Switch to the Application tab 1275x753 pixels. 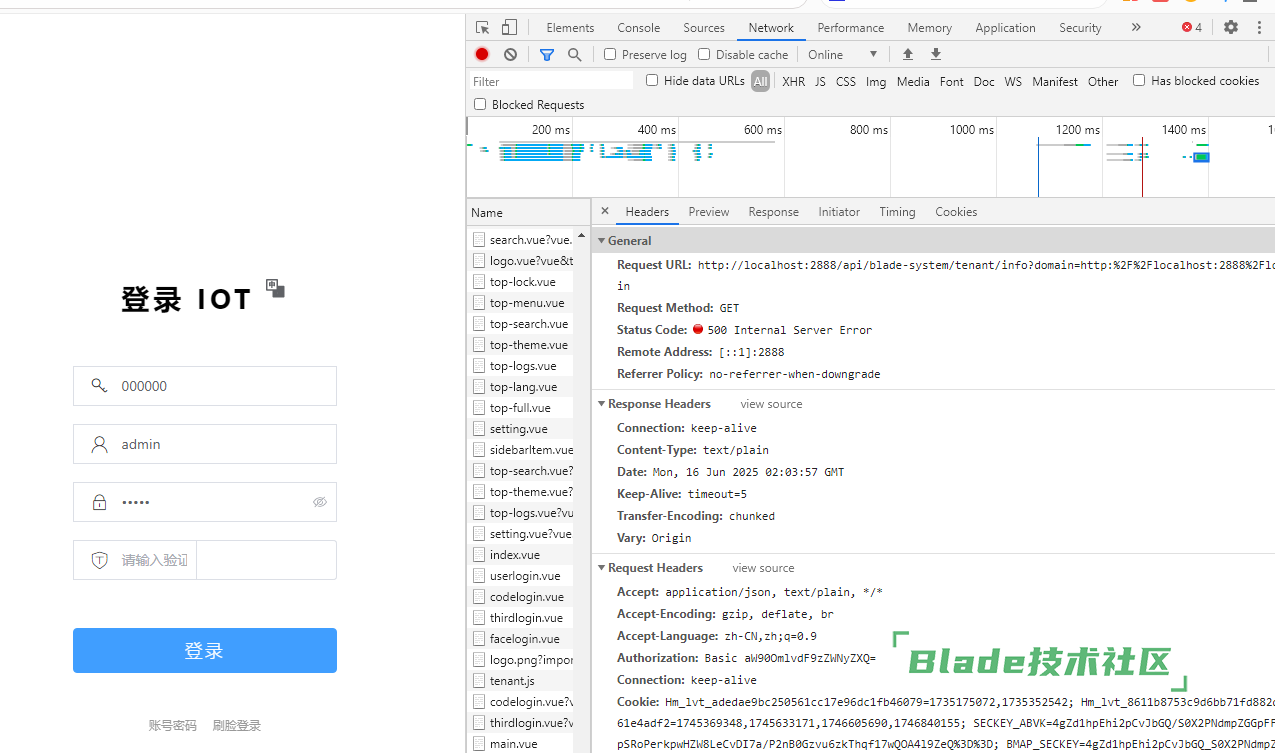pyautogui.click(x=1005, y=28)
